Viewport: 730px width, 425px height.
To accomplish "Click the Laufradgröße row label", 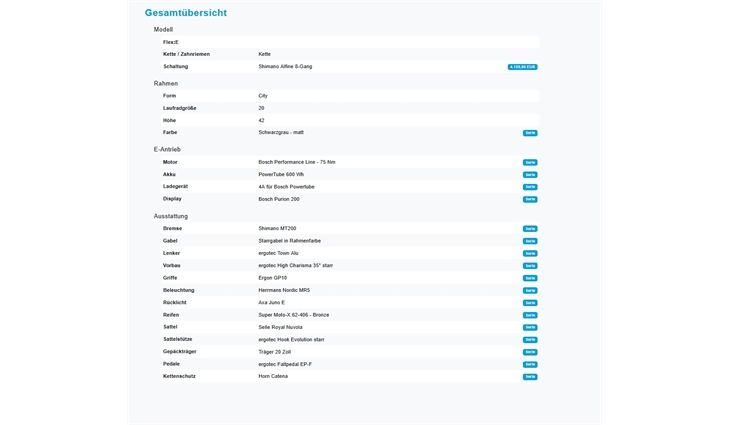I will click(178, 108).
